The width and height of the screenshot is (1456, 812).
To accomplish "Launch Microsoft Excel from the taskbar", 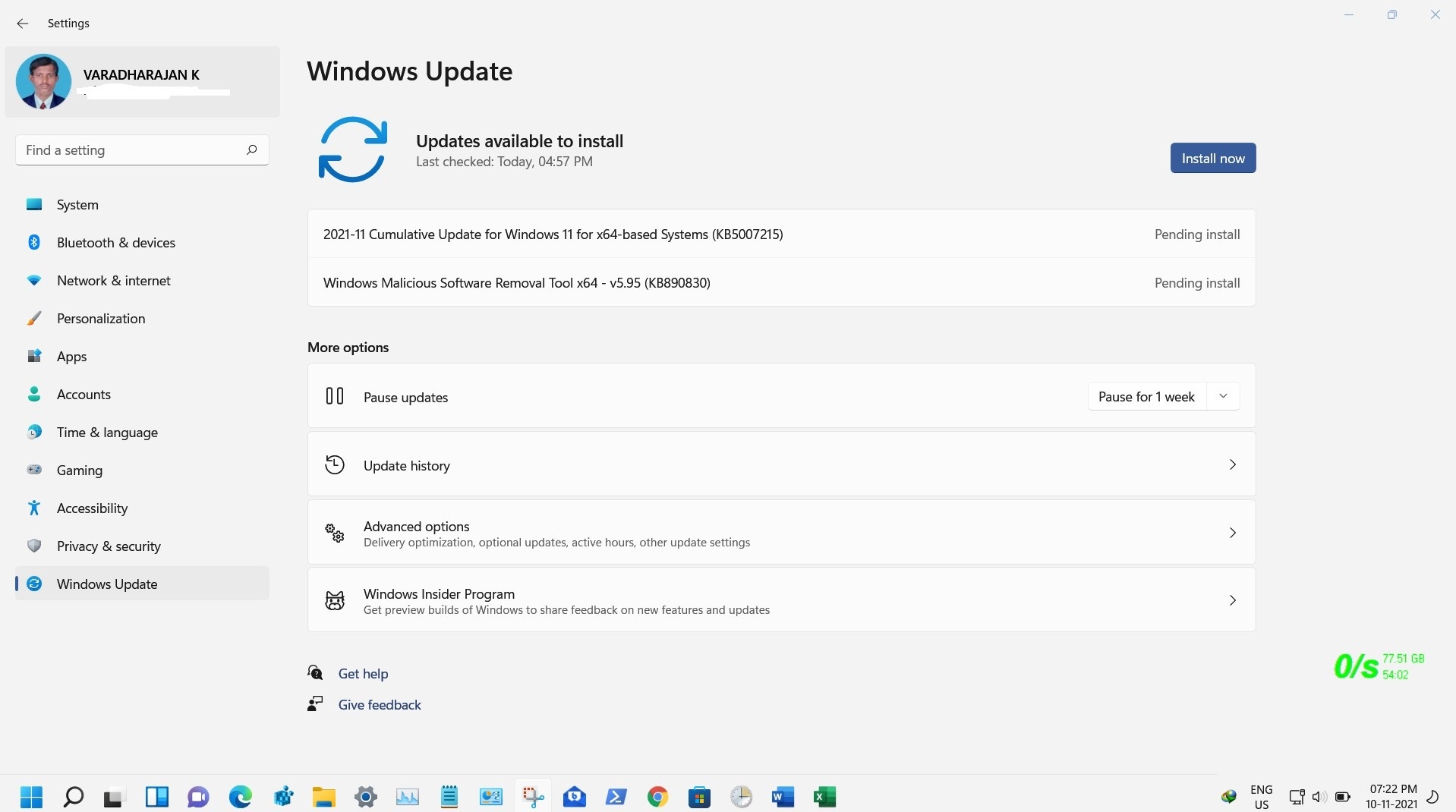I will [824, 797].
